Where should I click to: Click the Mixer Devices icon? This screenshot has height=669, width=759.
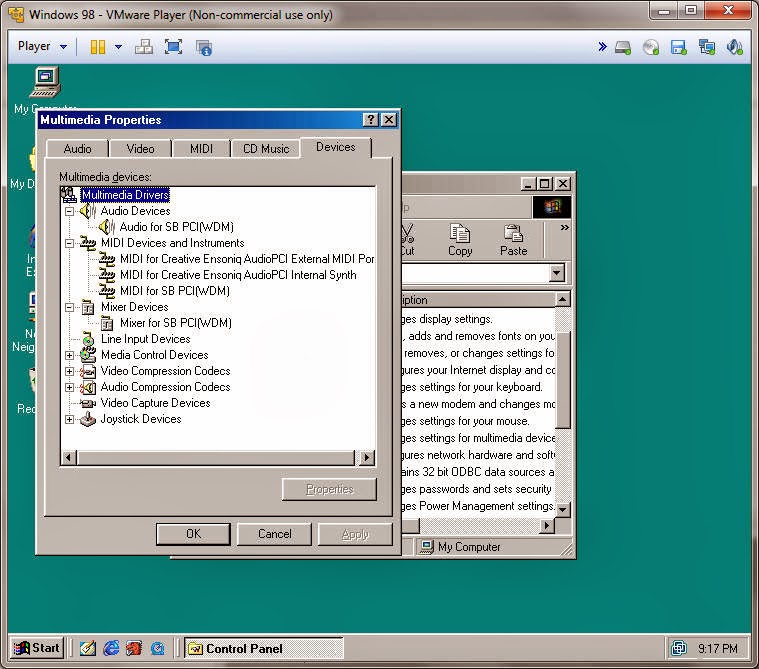(88, 307)
